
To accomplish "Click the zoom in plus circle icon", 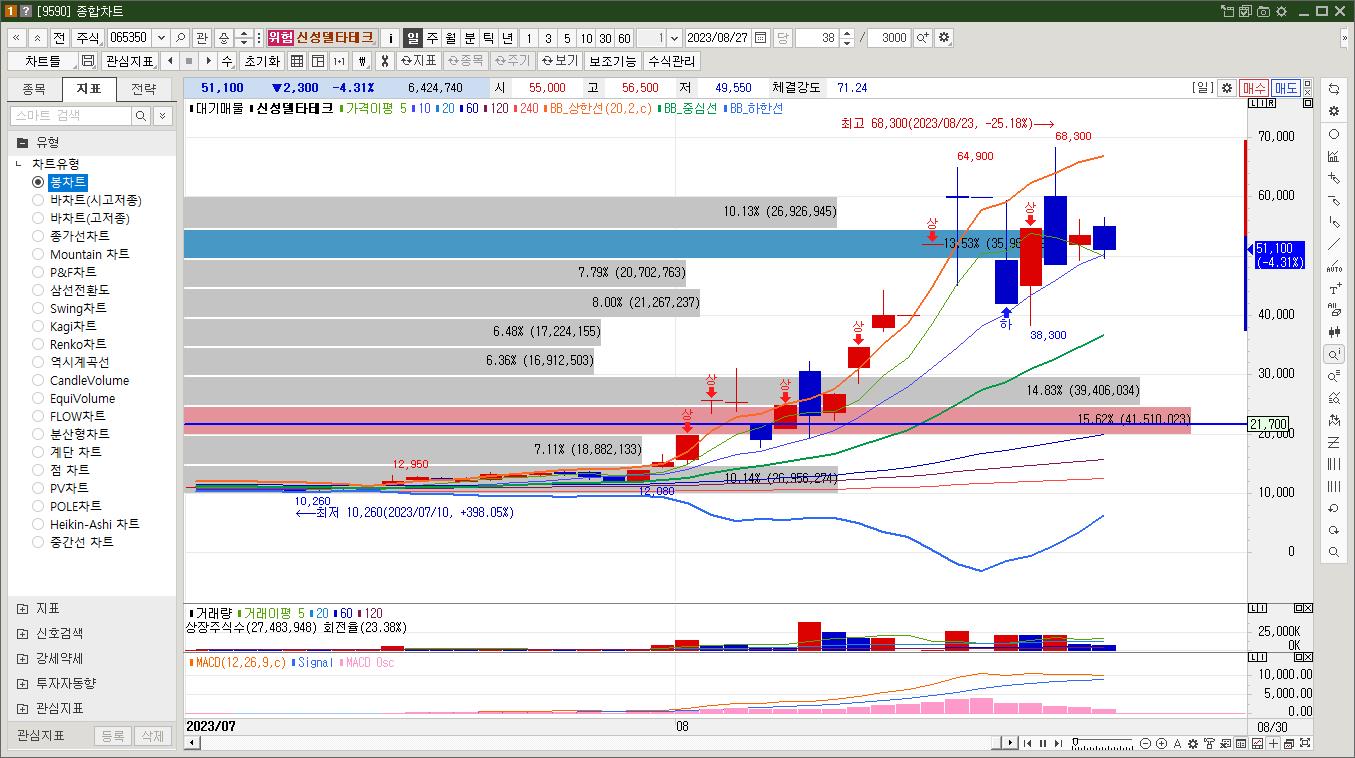I will click(1161, 743).
